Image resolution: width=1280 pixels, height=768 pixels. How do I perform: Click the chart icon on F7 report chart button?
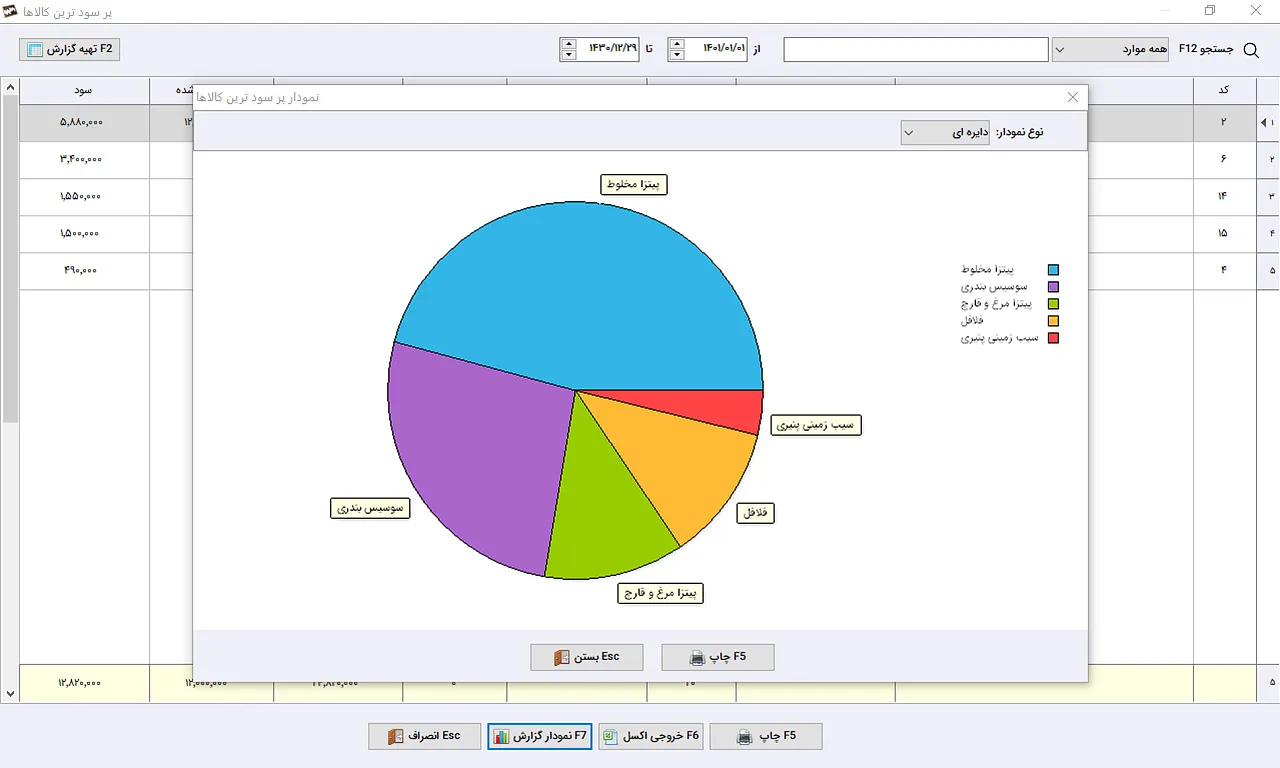pyautogui.click(x=501, y=737)
